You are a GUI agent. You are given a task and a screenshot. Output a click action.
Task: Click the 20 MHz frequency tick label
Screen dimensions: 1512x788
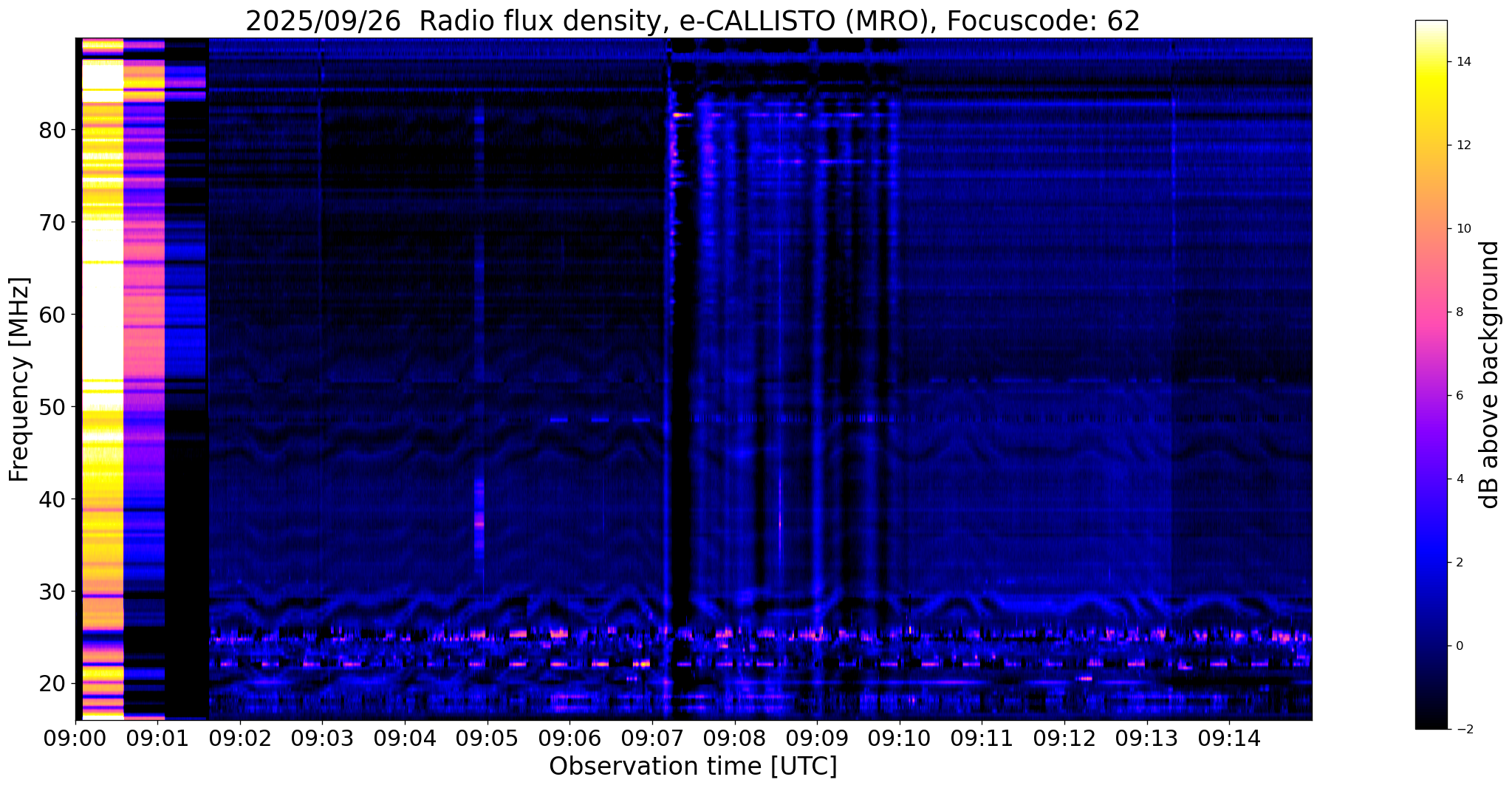click(53, 684)
